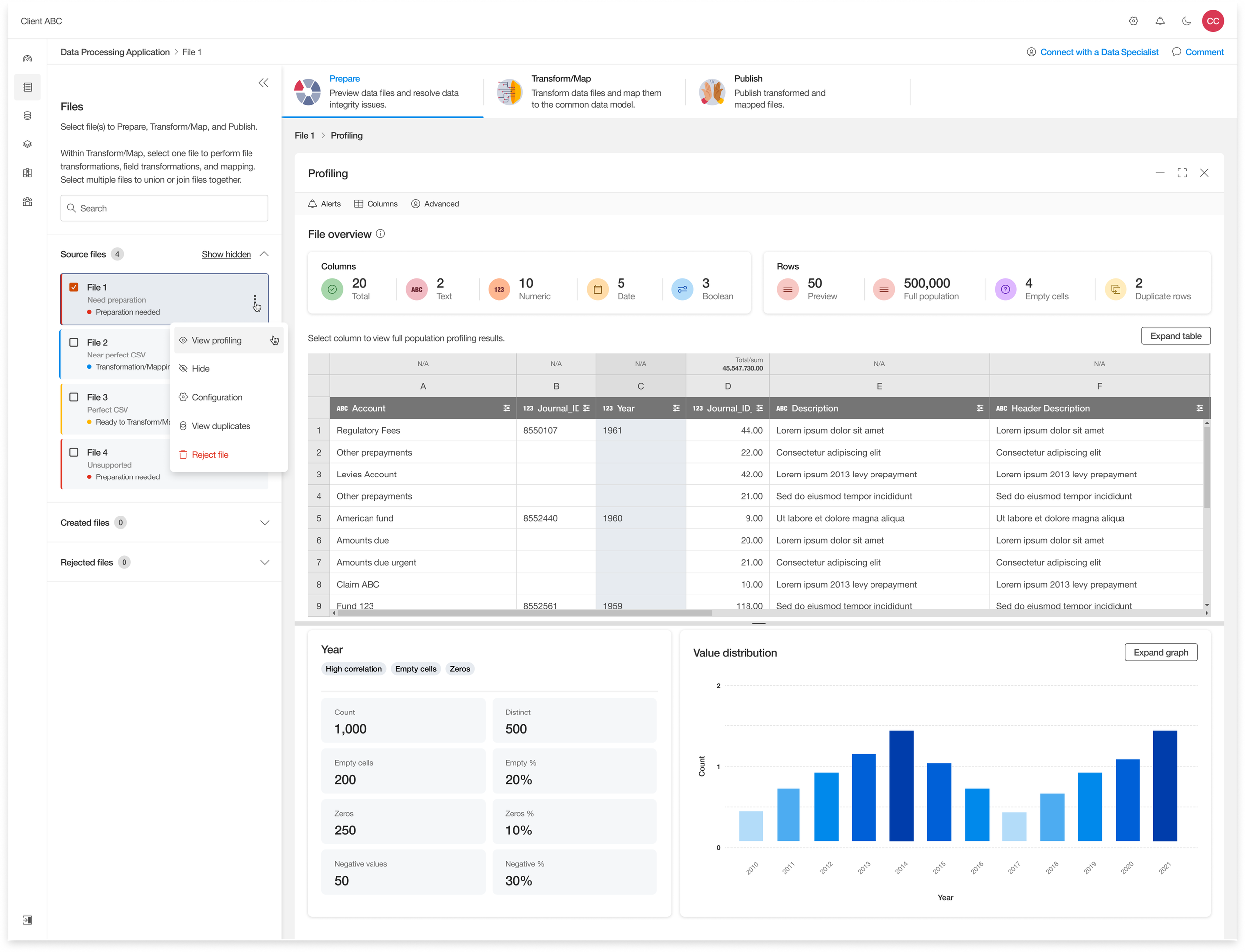Uncheck the File 1 checkbox
The image size is (1245, 952).
(x=74, y=287)
